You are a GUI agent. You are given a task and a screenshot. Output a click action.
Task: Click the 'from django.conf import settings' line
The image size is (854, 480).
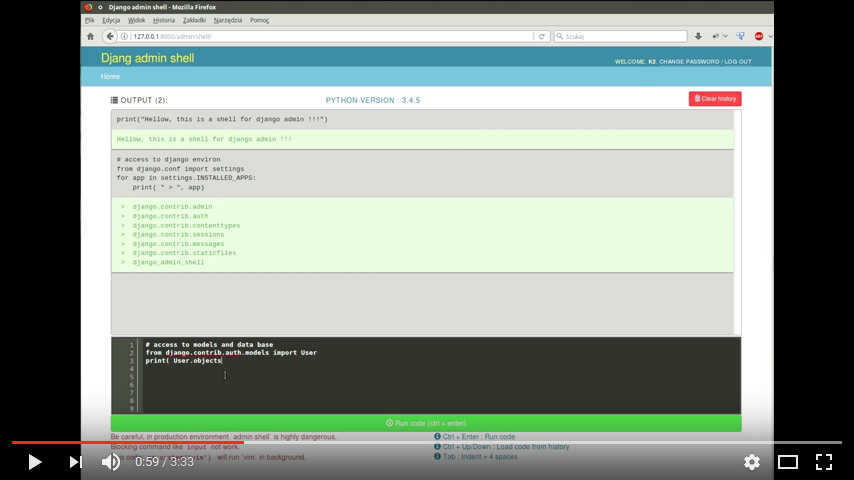coord(180,169)
